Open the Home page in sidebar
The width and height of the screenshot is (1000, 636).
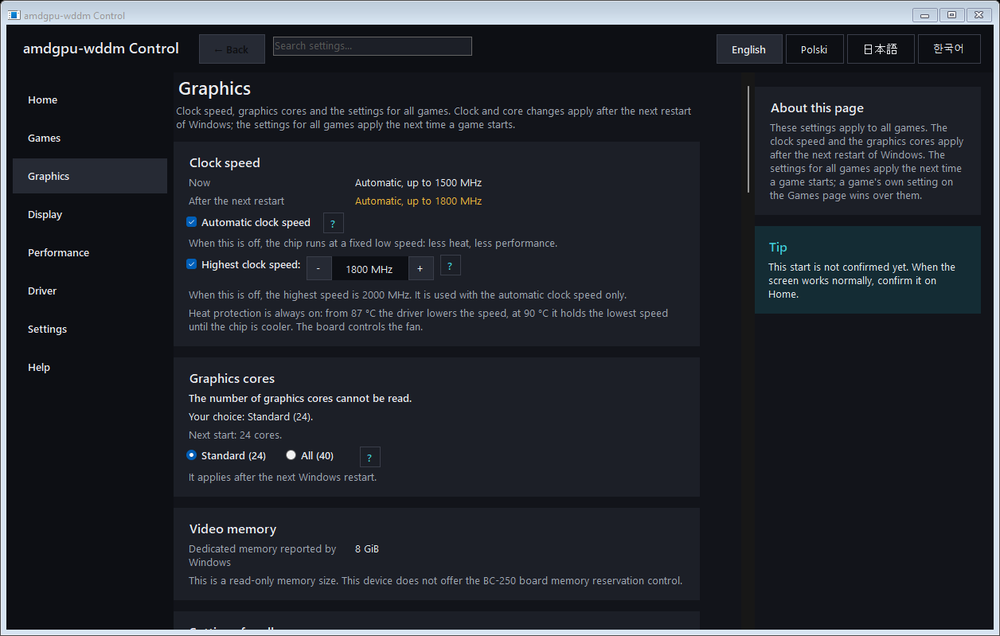pos(90,100)
